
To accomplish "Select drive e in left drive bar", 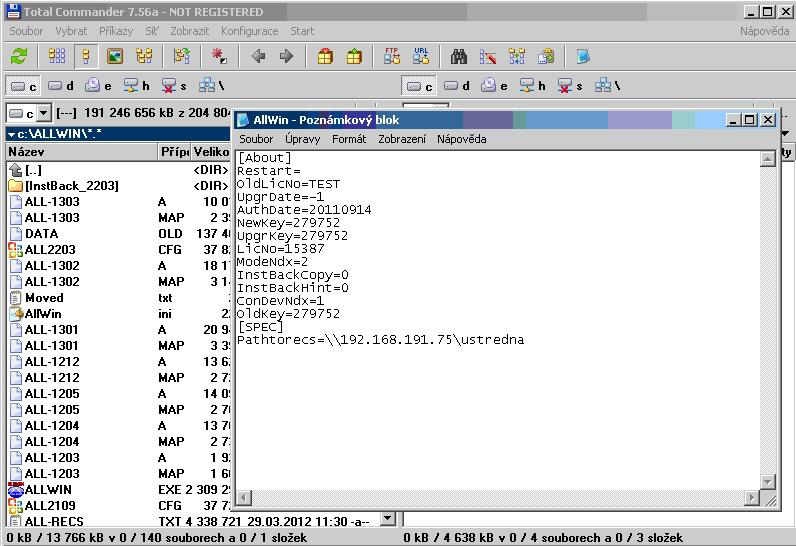I will point(98,86).
